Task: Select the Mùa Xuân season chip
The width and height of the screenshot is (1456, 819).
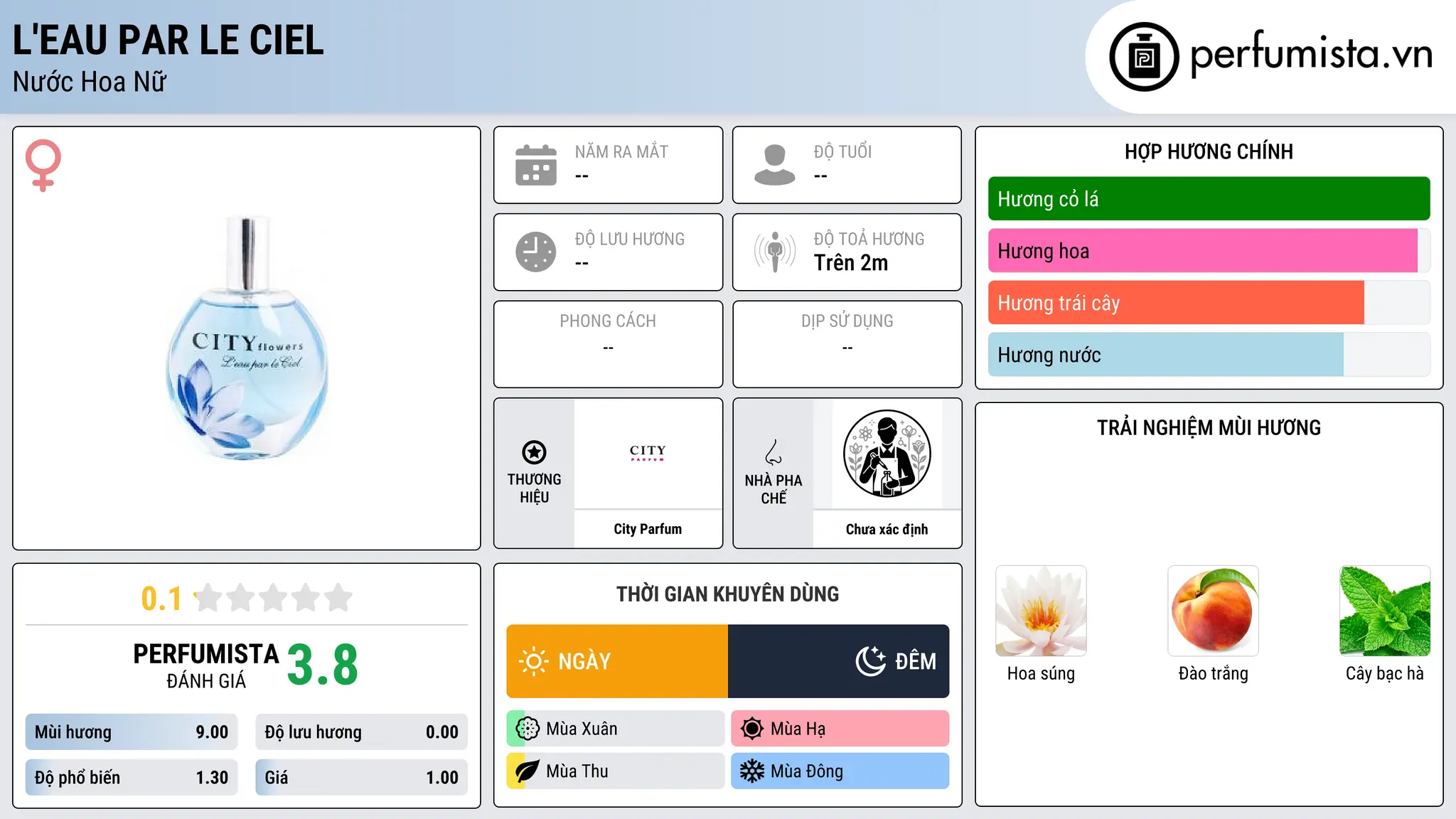Action: pos(616,729)
